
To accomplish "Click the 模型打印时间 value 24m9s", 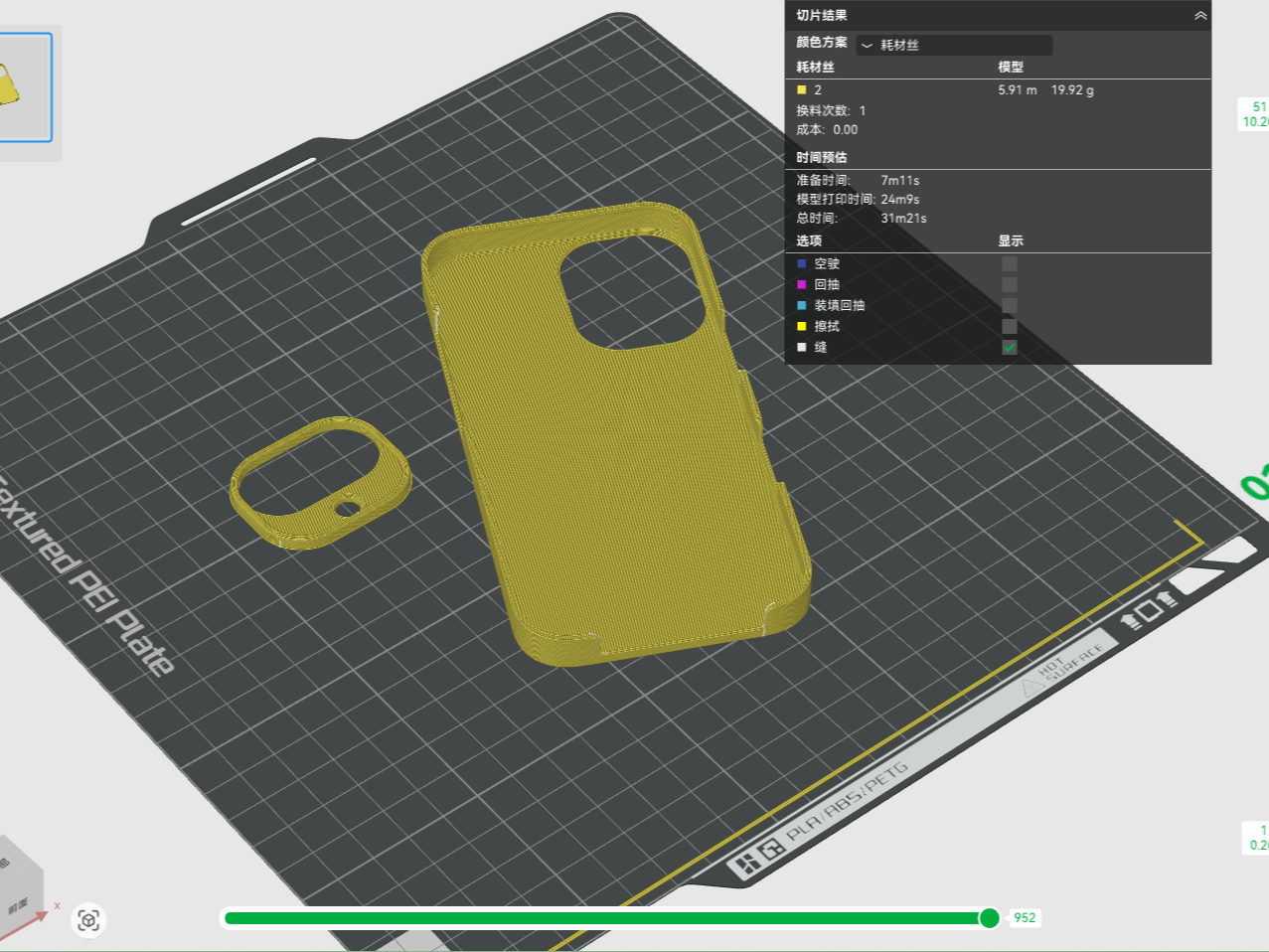I will pyautogui.click(x=900, y=199).
